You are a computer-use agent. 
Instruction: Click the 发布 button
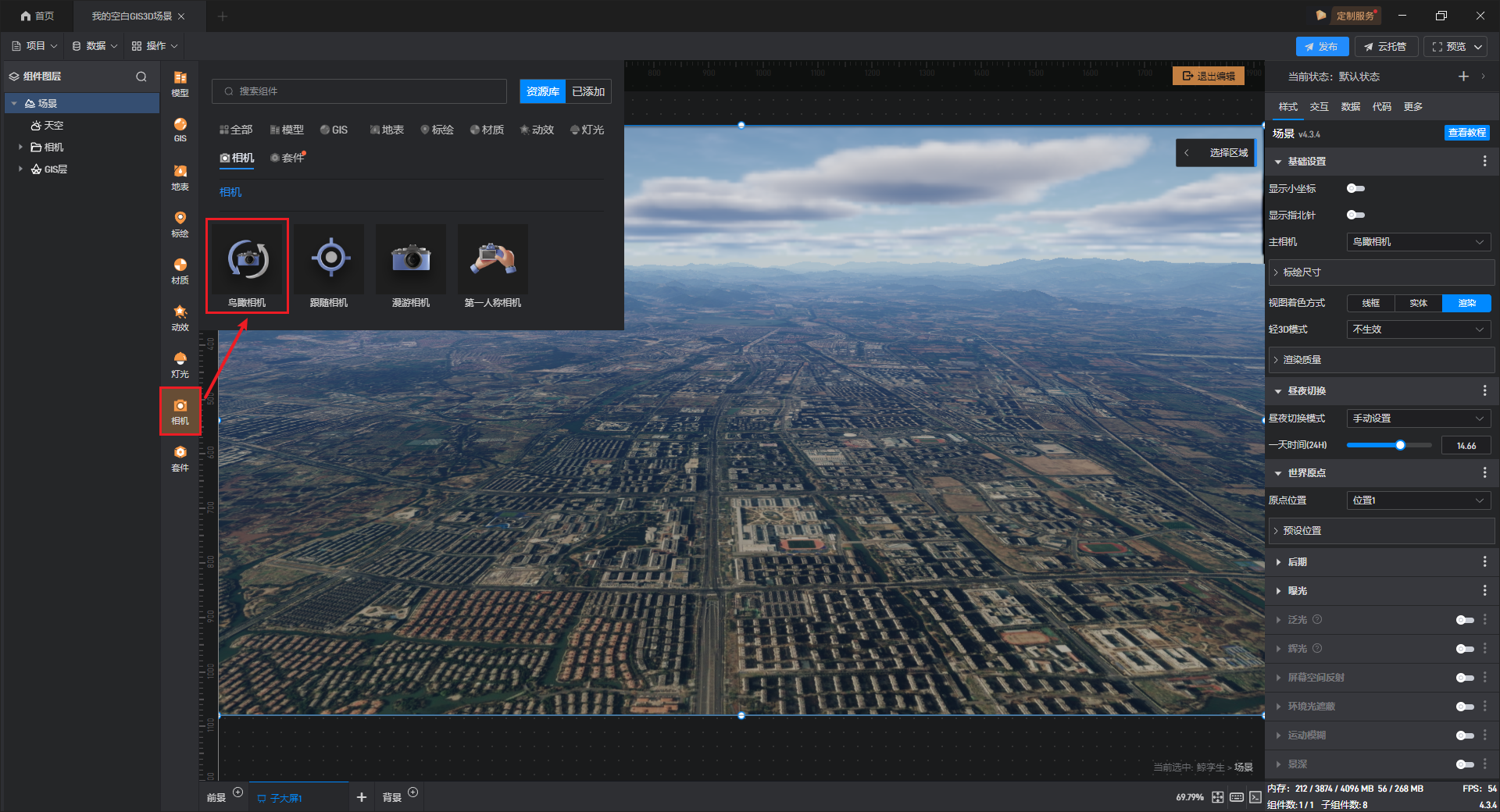pyautogui.click(x=1322, y=47)
